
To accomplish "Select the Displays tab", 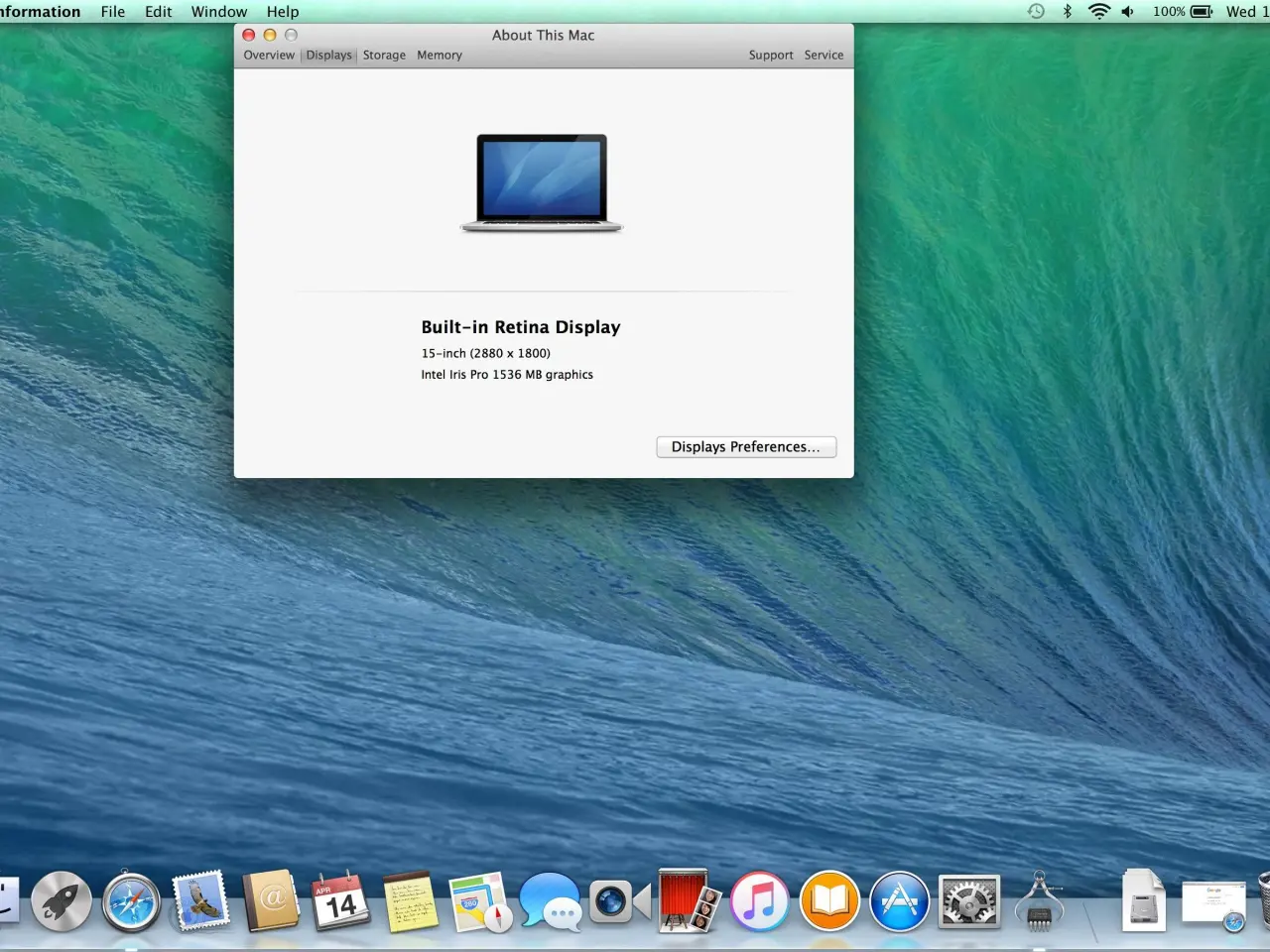I will coord(328,56).
